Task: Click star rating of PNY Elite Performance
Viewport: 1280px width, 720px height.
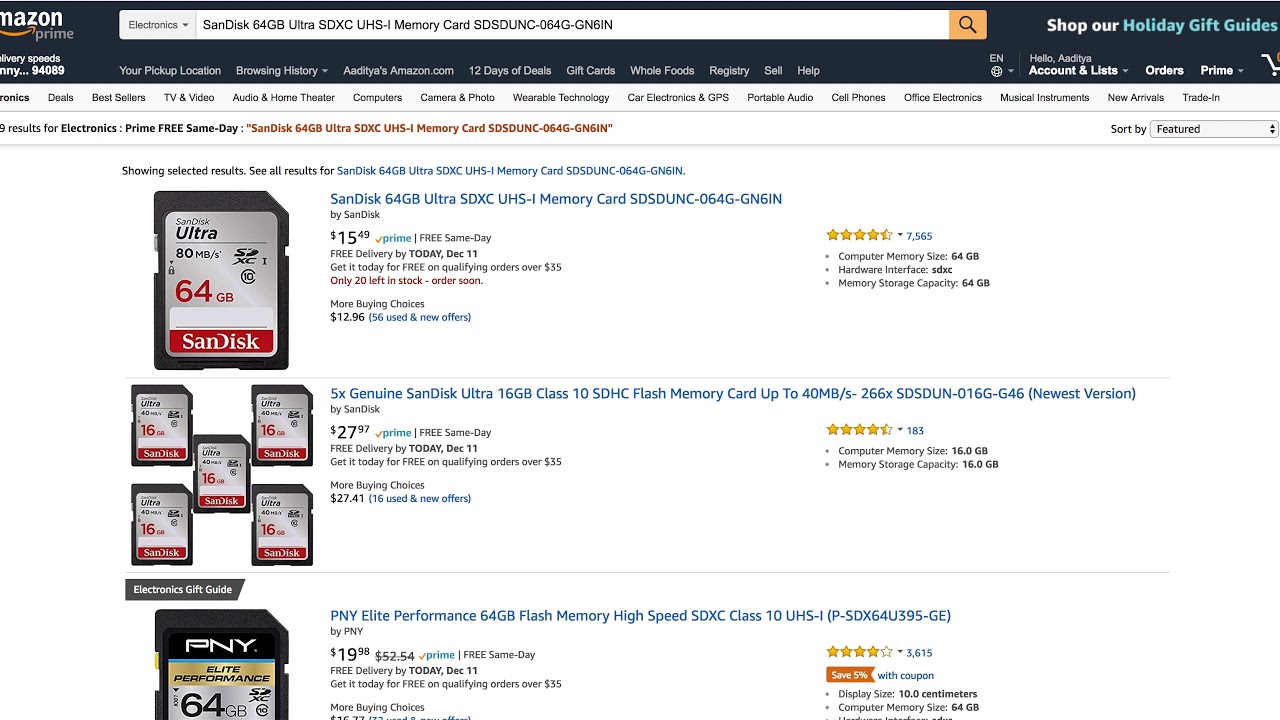Action: click(859, 652)
